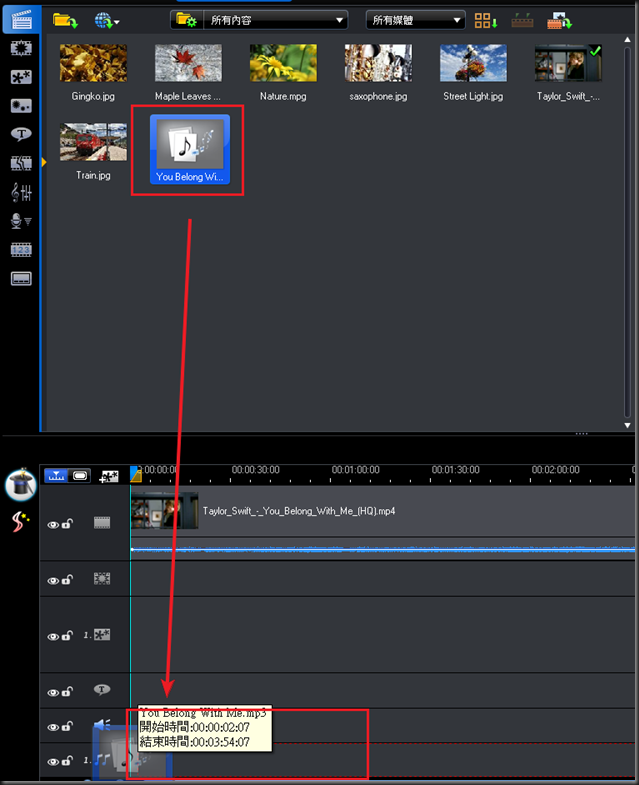
Task: Hide the video track eye icon
Action: pyautogui.click(x=53, y=525)
